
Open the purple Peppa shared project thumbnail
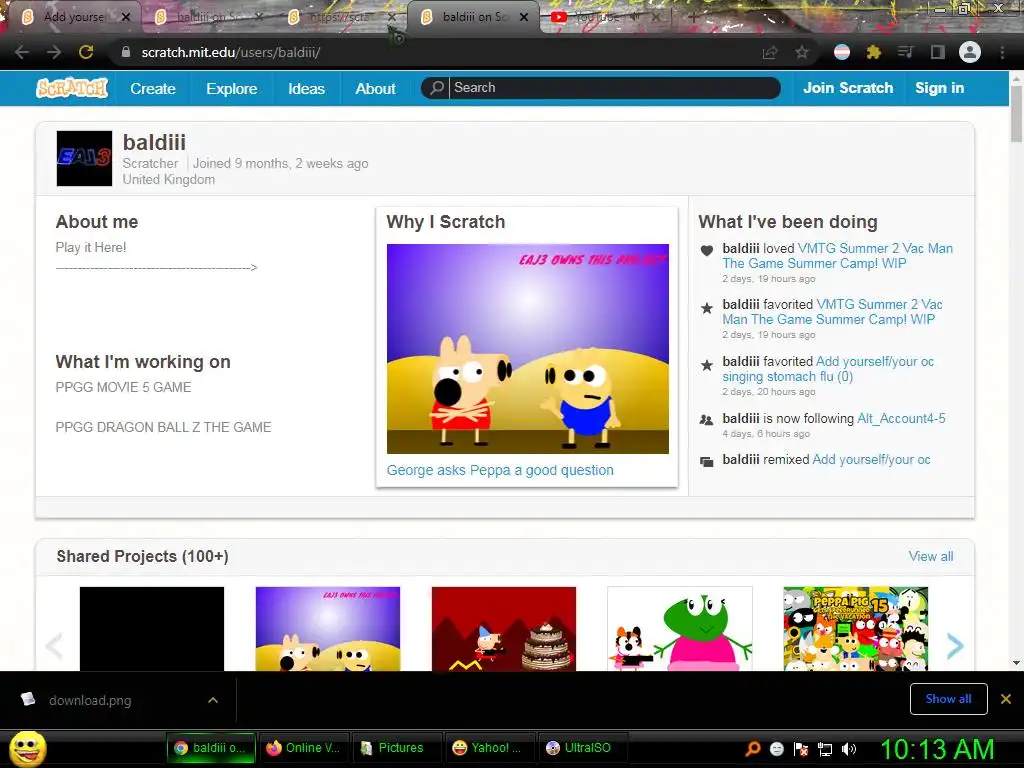(x=328, y=629)
